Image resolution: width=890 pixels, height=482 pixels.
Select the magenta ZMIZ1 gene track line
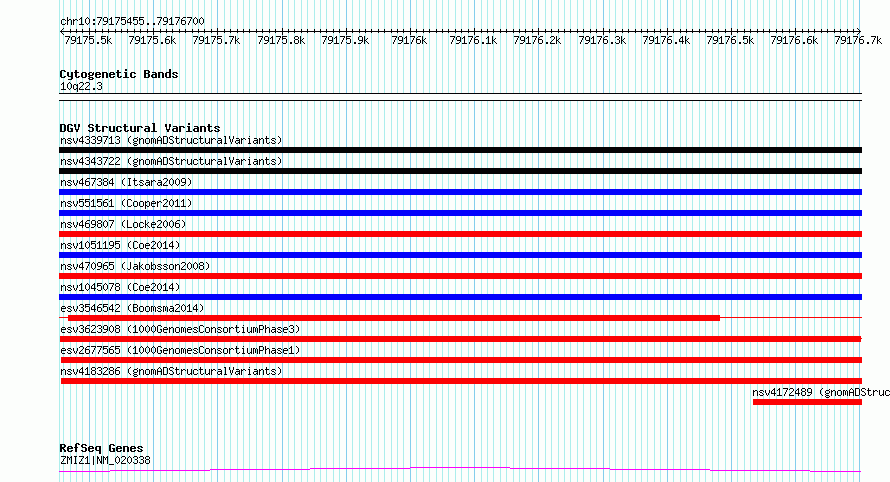[x=460, y=470]
